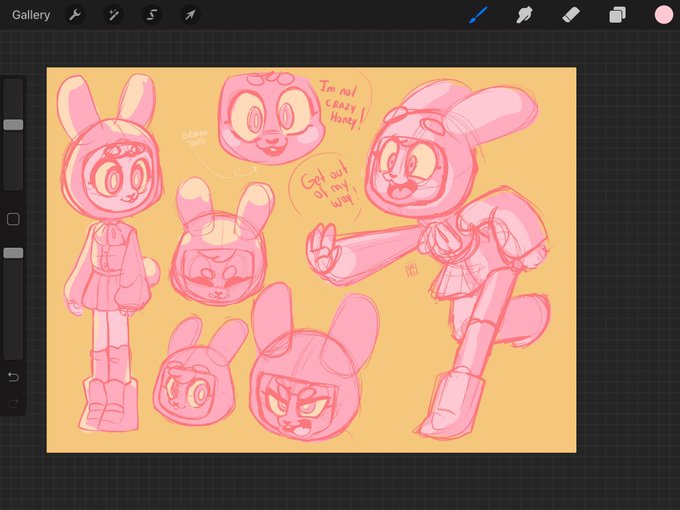Click the 'Im not crazy Honey!' text
This screenshot has height=510, width=680.
tap(343, 105)
